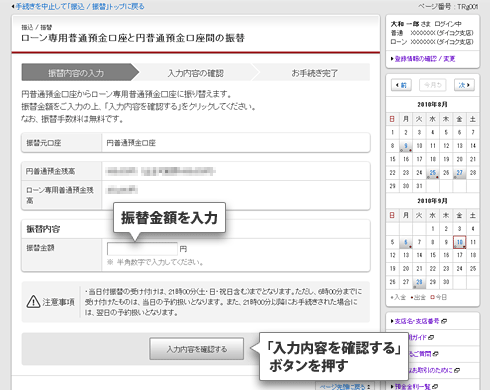
Task: Click the 半角数字で入力してください hint text
Action: coord(155,262)
